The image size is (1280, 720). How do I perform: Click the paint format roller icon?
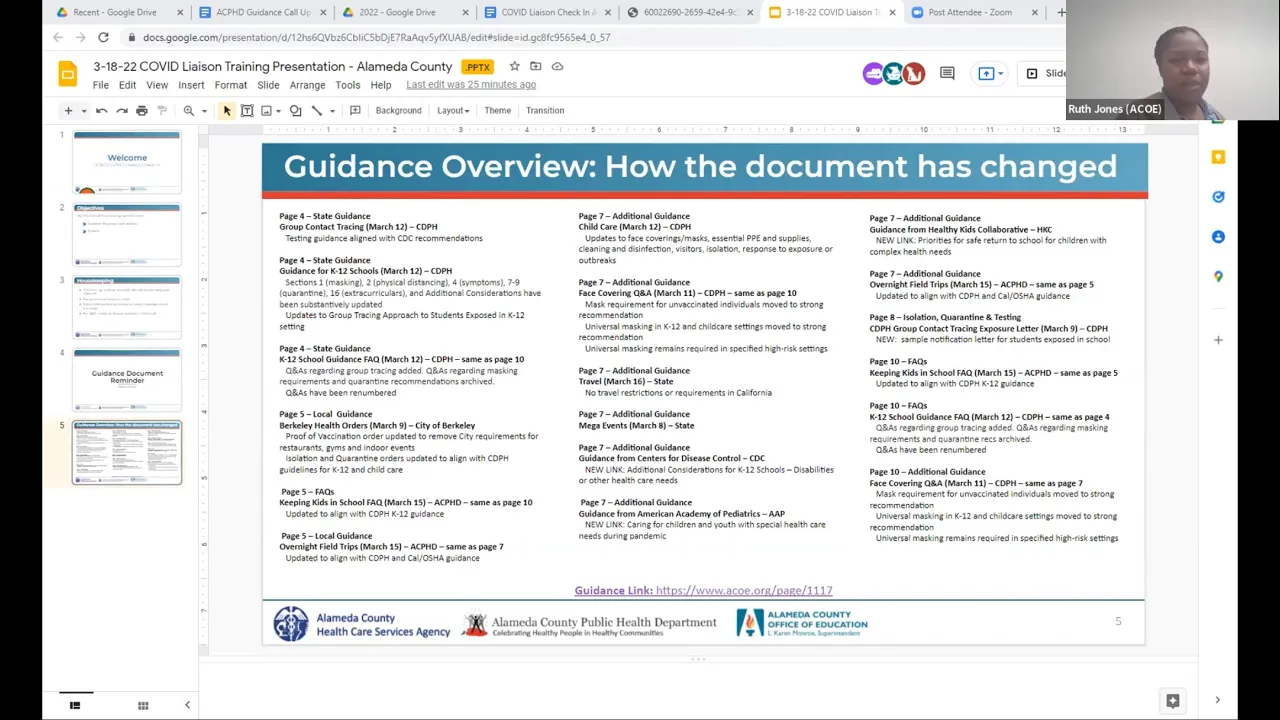coord(162,111)
